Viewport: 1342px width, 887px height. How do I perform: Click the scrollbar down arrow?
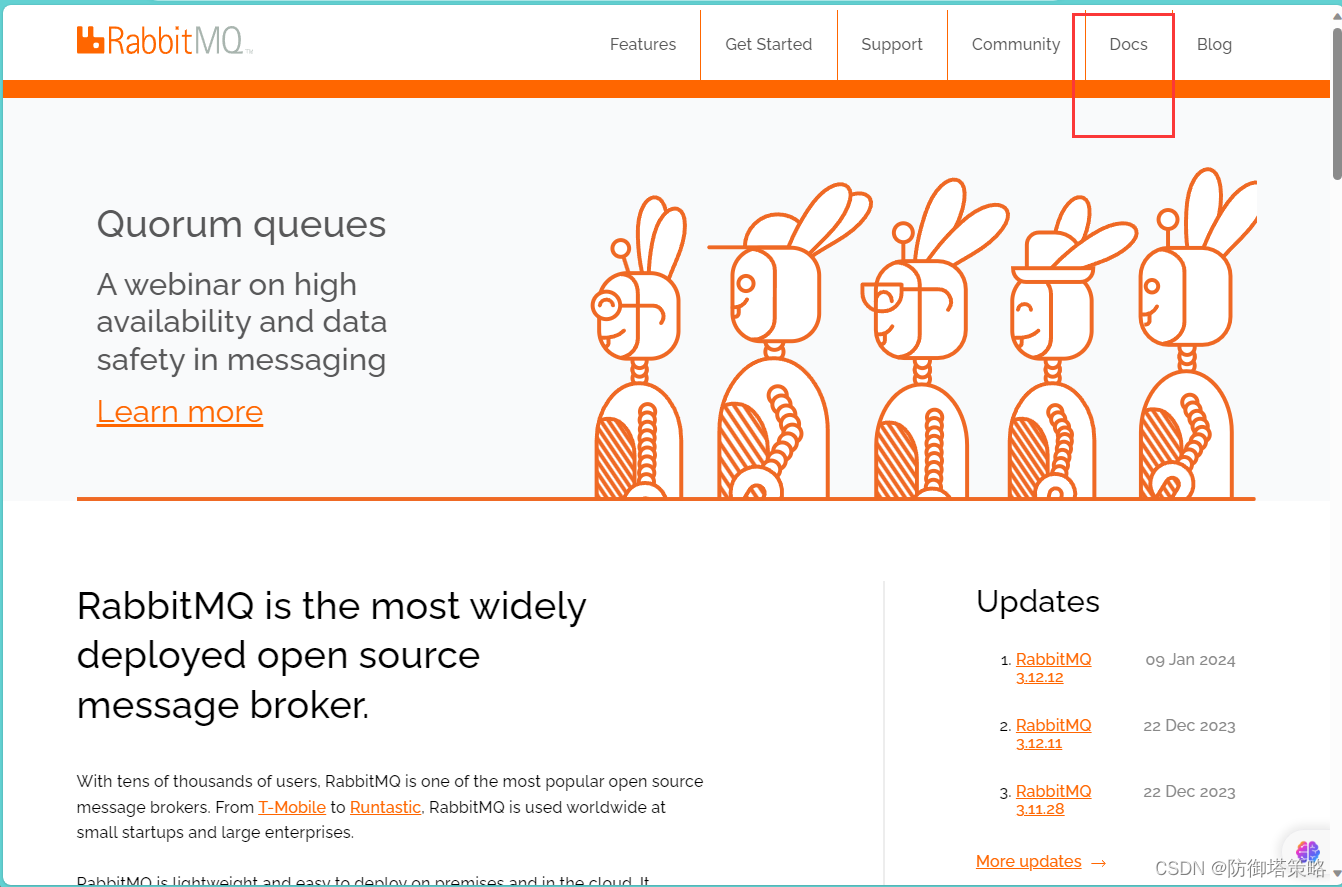[1337, 875]
